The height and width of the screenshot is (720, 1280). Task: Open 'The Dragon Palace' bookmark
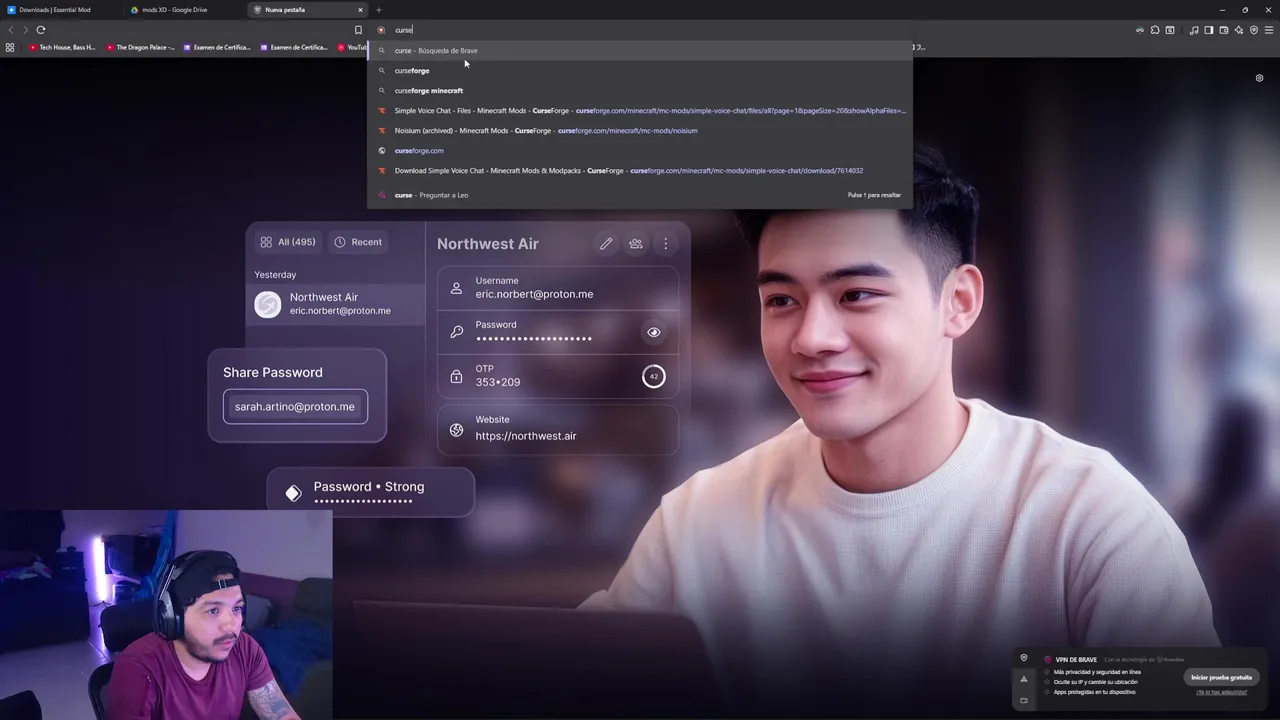tap(140, 47)
